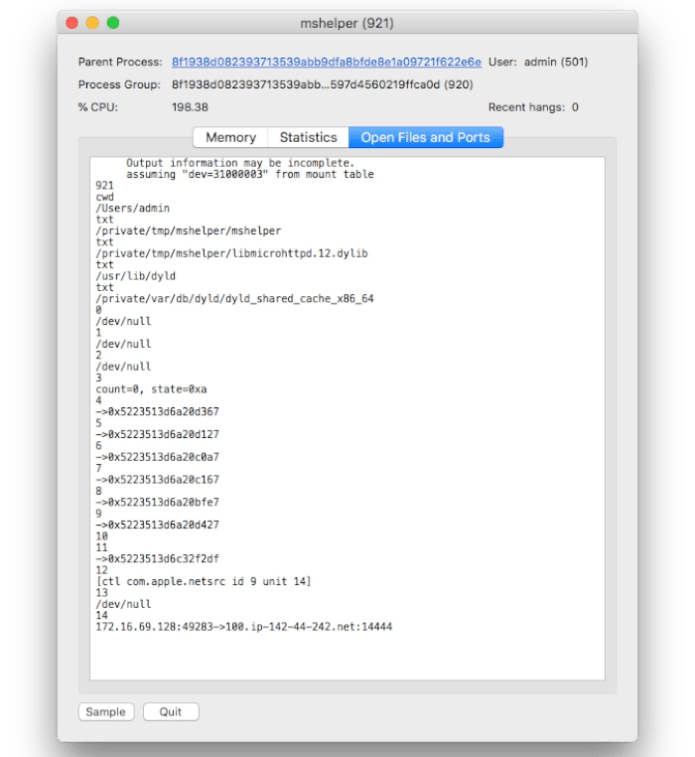Click the 0x5223513d6a20d367 entry
The width and height of the screenshot is (695, 757).
157,412
